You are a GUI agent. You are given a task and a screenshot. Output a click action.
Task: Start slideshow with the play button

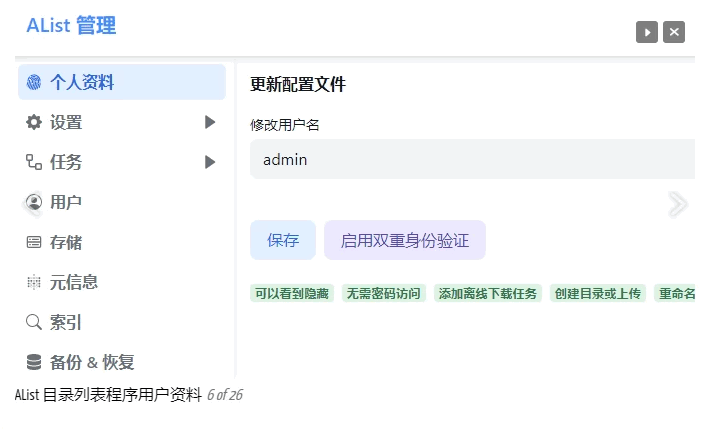(647, 32)
